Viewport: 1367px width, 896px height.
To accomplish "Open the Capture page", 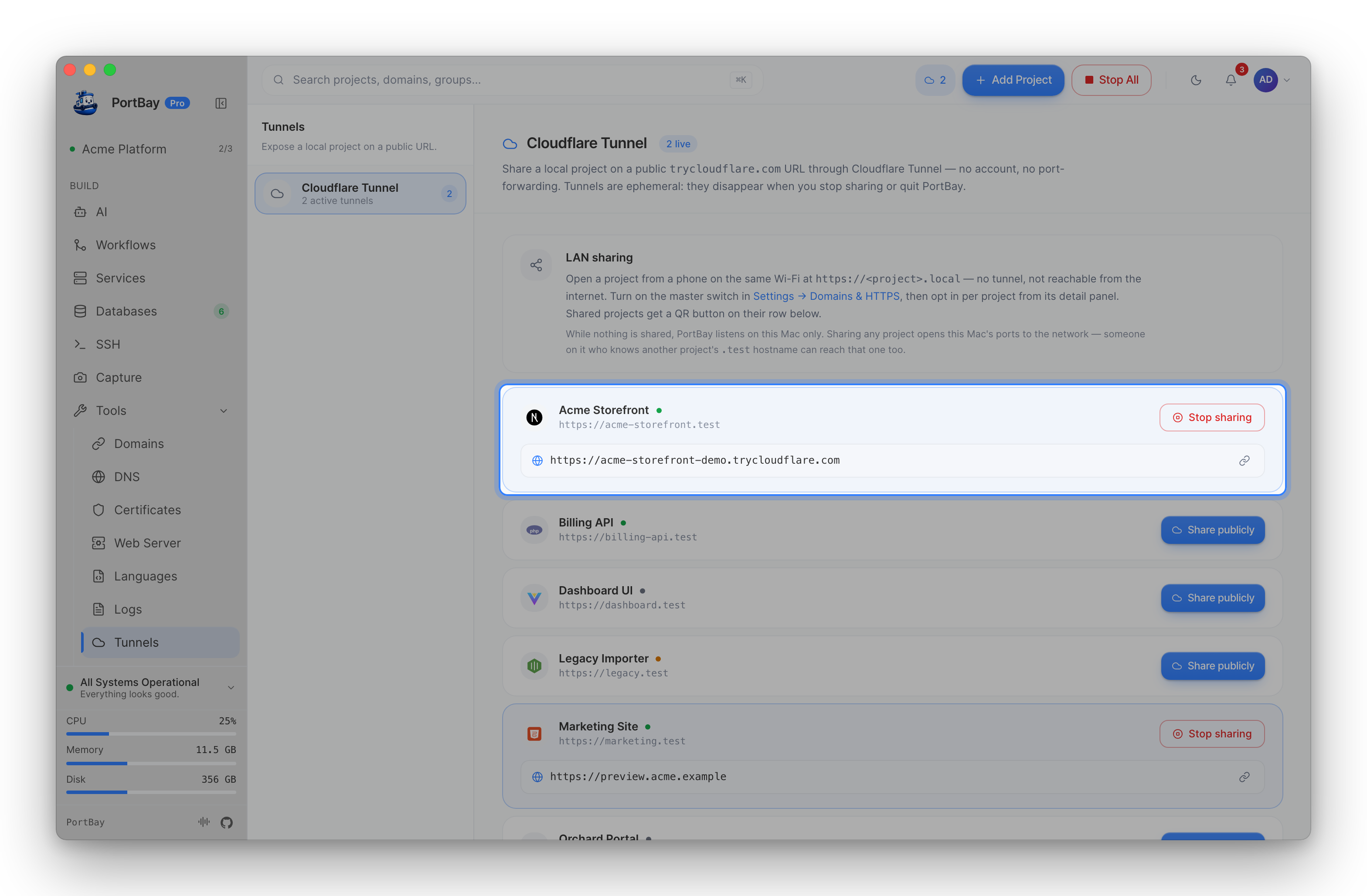I will 151,377.
